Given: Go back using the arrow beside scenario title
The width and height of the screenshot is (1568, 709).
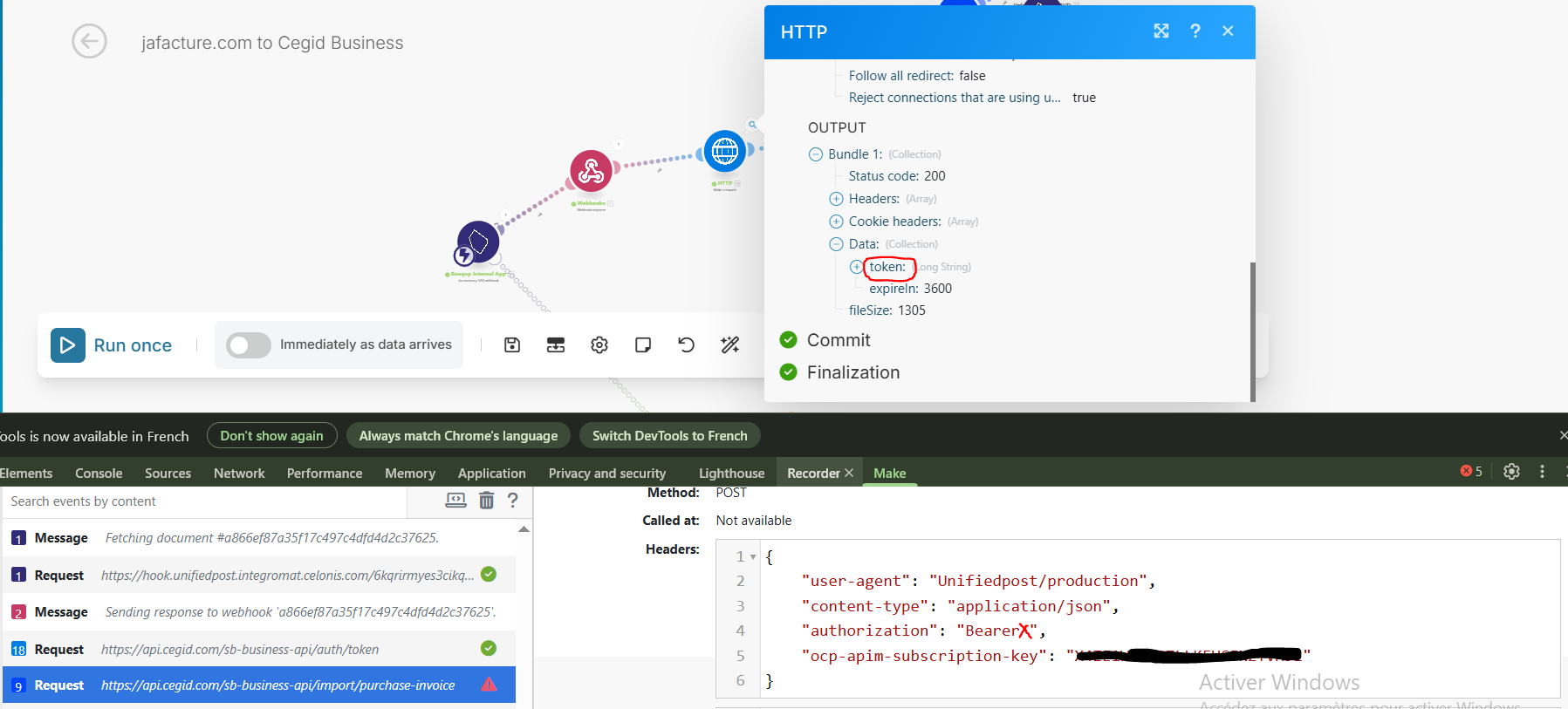Looking at the screenshot, I should pos(89,41).
